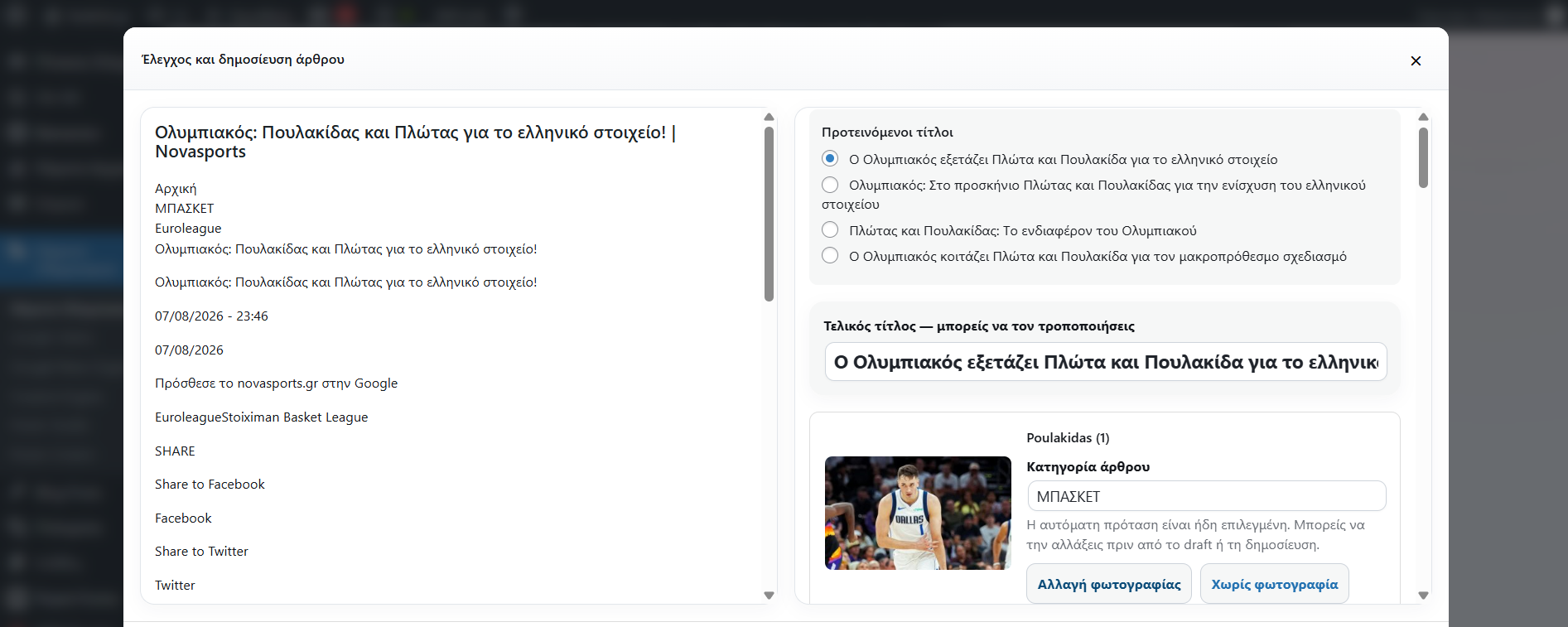Select title 'Ο Ολυμπιακός κοιτάζει Πλώτα και Πουλακίδα'

(x=830, y=255)
